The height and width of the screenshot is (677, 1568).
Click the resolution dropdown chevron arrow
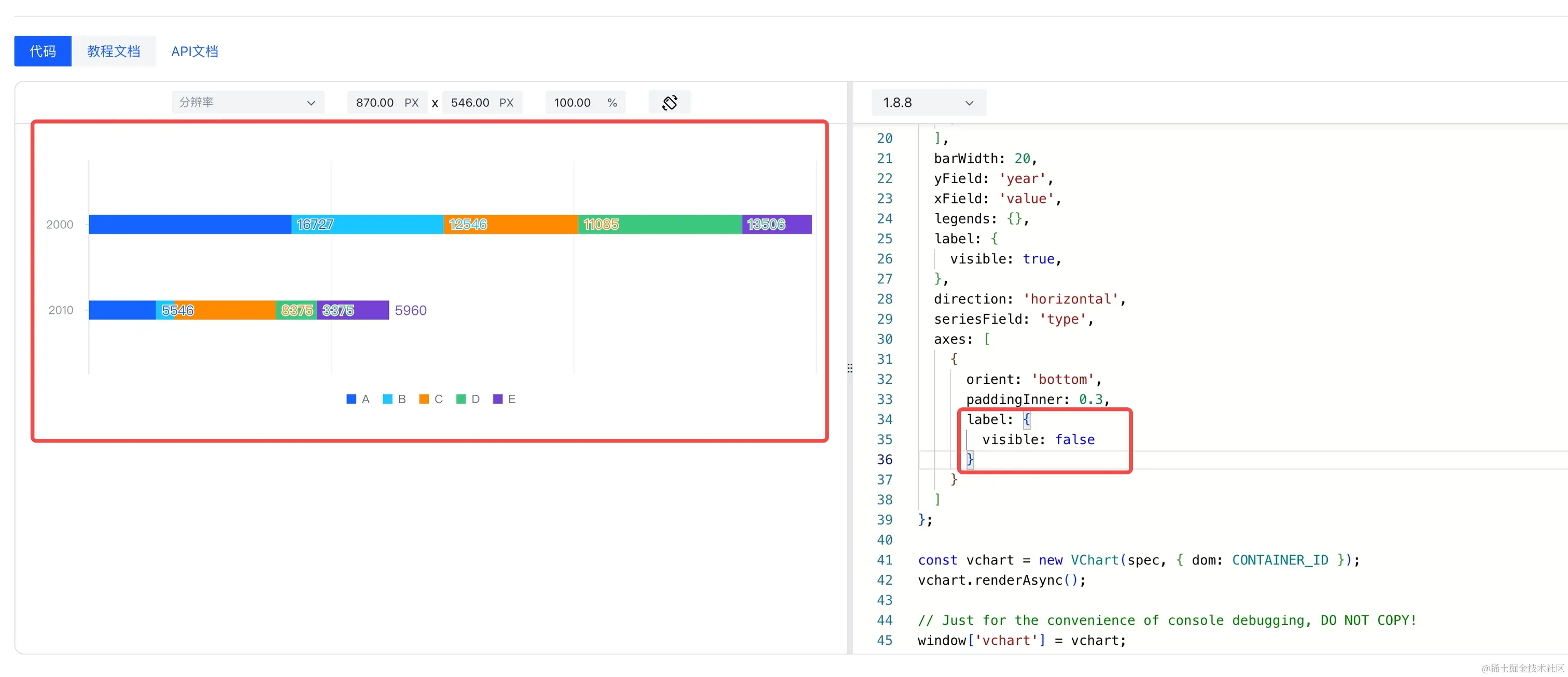pyautogui.click(x=311, y=103)
